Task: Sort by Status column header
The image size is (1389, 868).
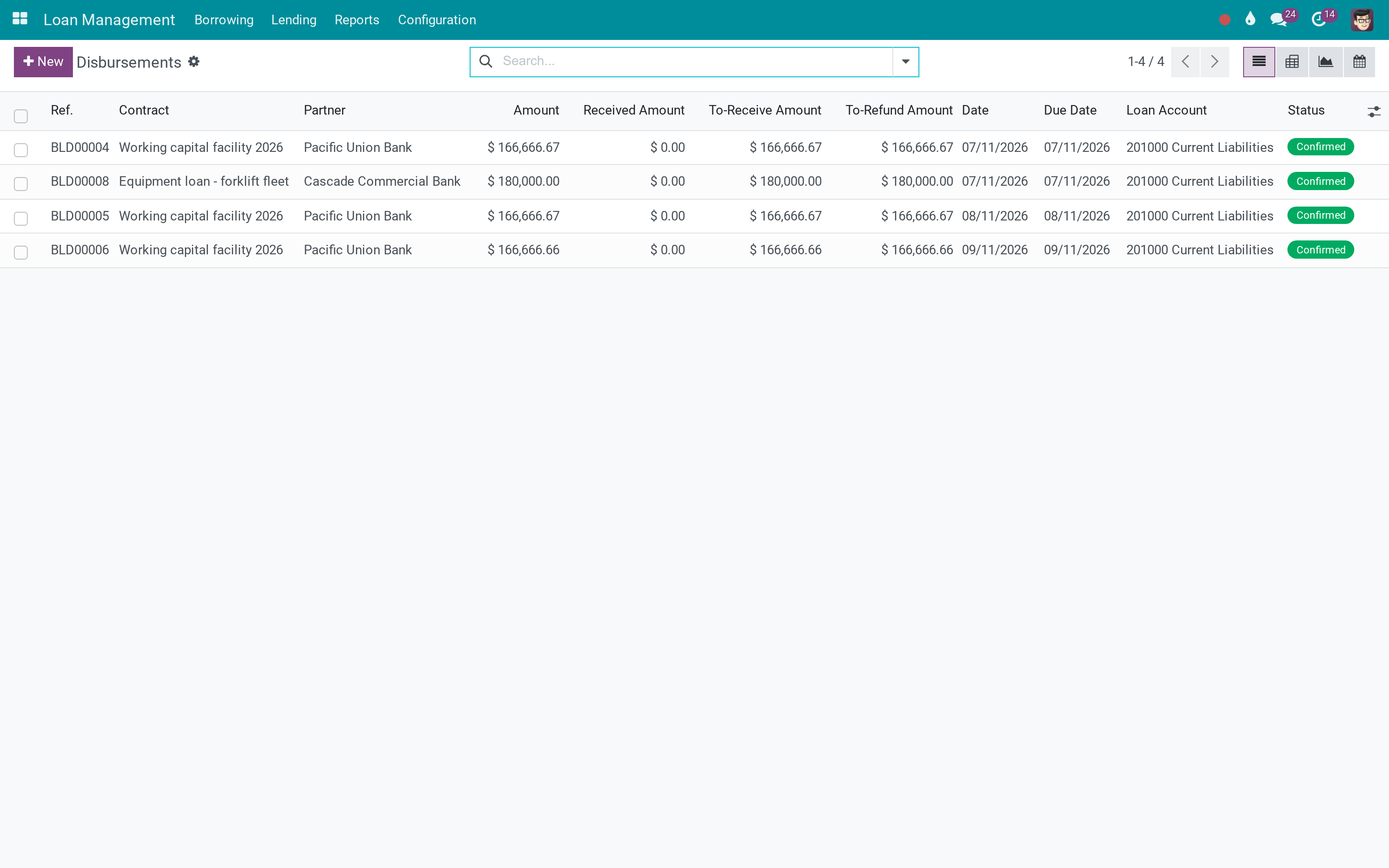Action: 1306,110
